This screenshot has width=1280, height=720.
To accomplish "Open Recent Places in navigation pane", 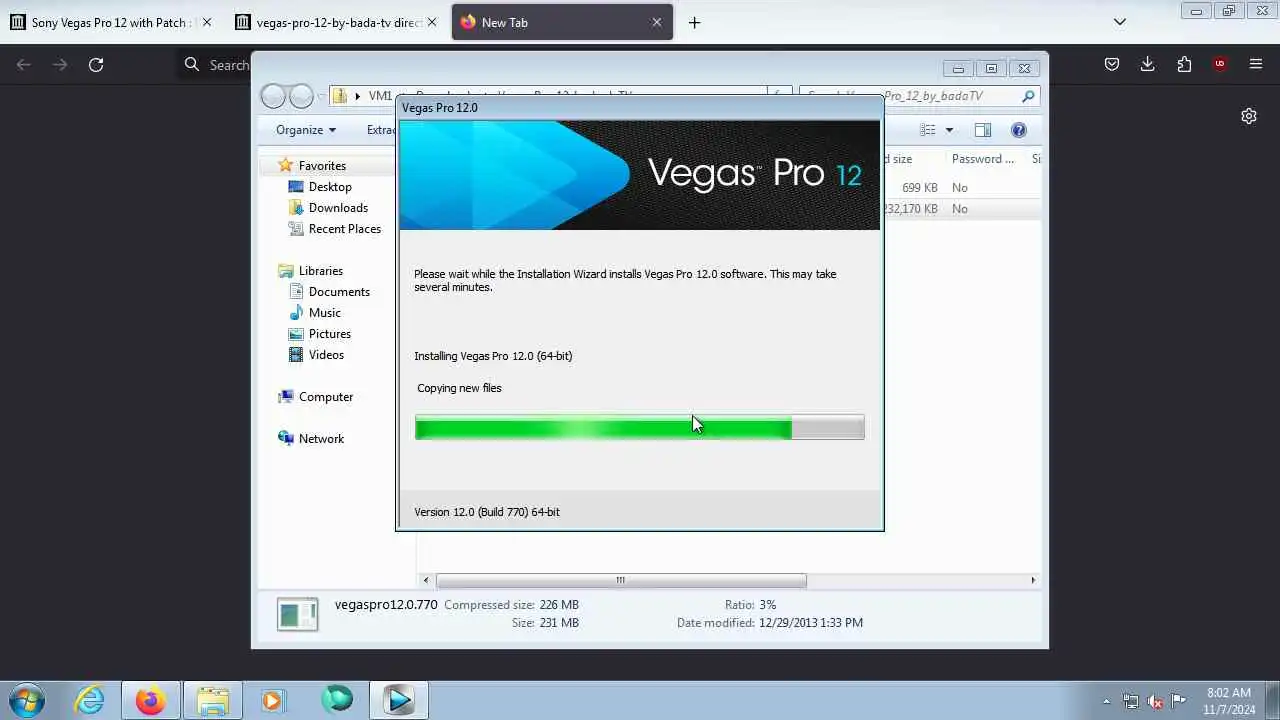I will click(x=345, y=229).
